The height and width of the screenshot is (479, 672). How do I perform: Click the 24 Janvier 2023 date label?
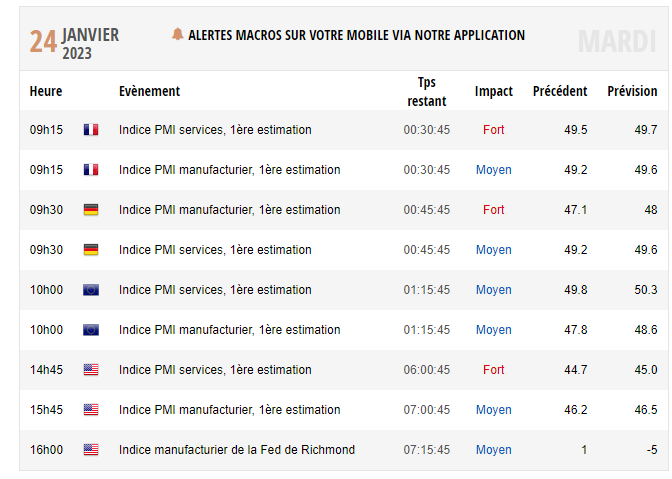pyautogui.click(x=74, y=42)
